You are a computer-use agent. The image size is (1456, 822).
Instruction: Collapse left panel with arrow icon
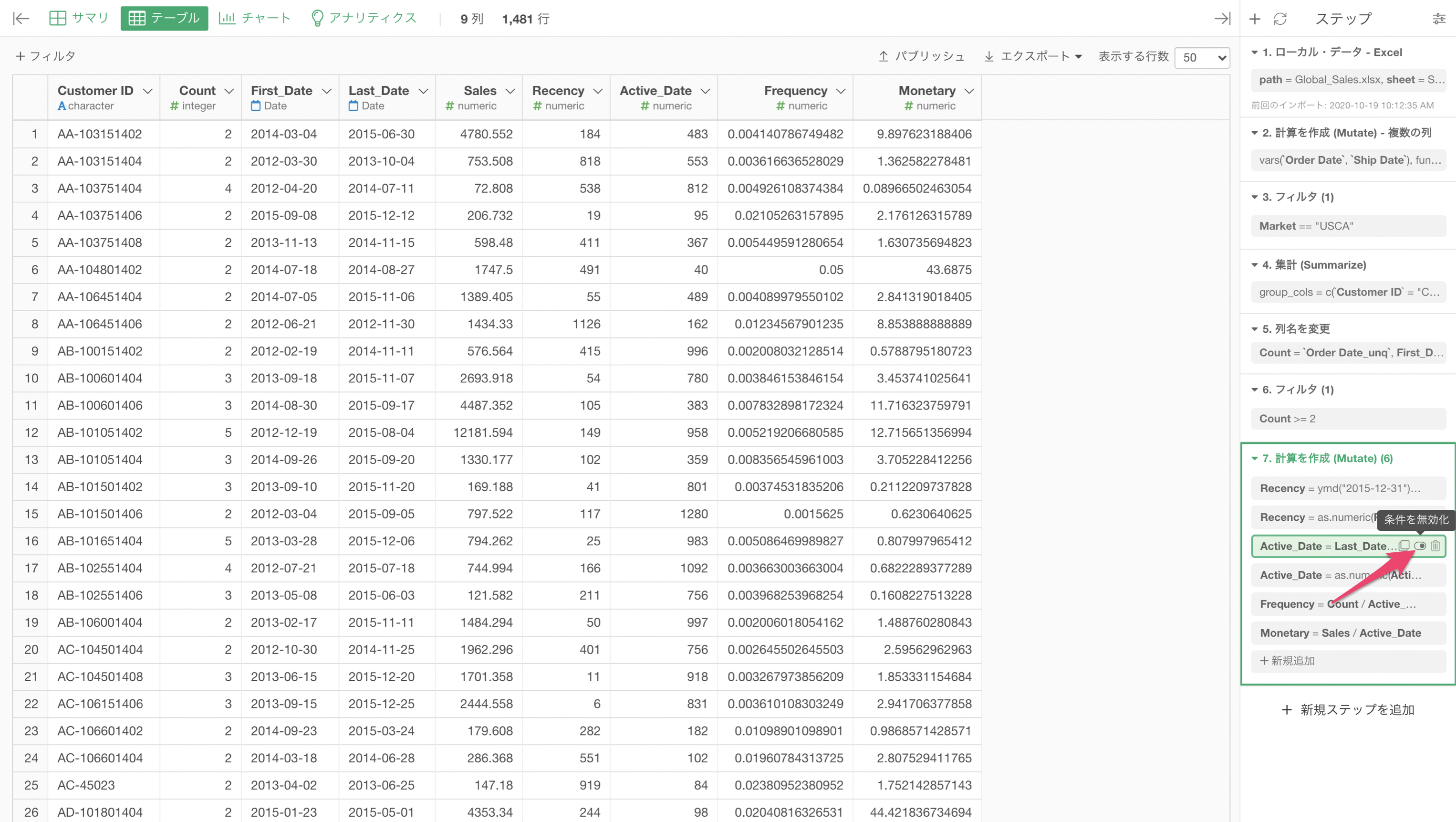pyautogui.click(x=21, y=19)
